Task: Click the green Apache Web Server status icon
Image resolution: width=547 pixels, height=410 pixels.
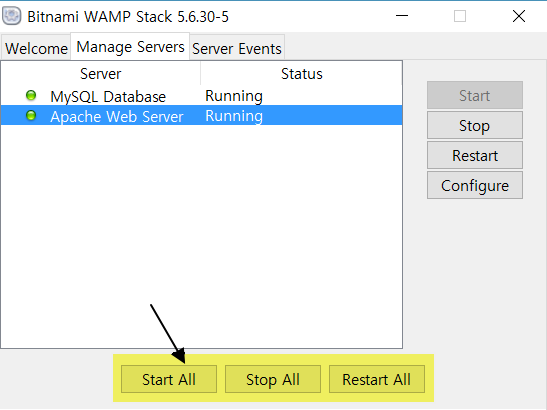Action: [x=31, y=115]
